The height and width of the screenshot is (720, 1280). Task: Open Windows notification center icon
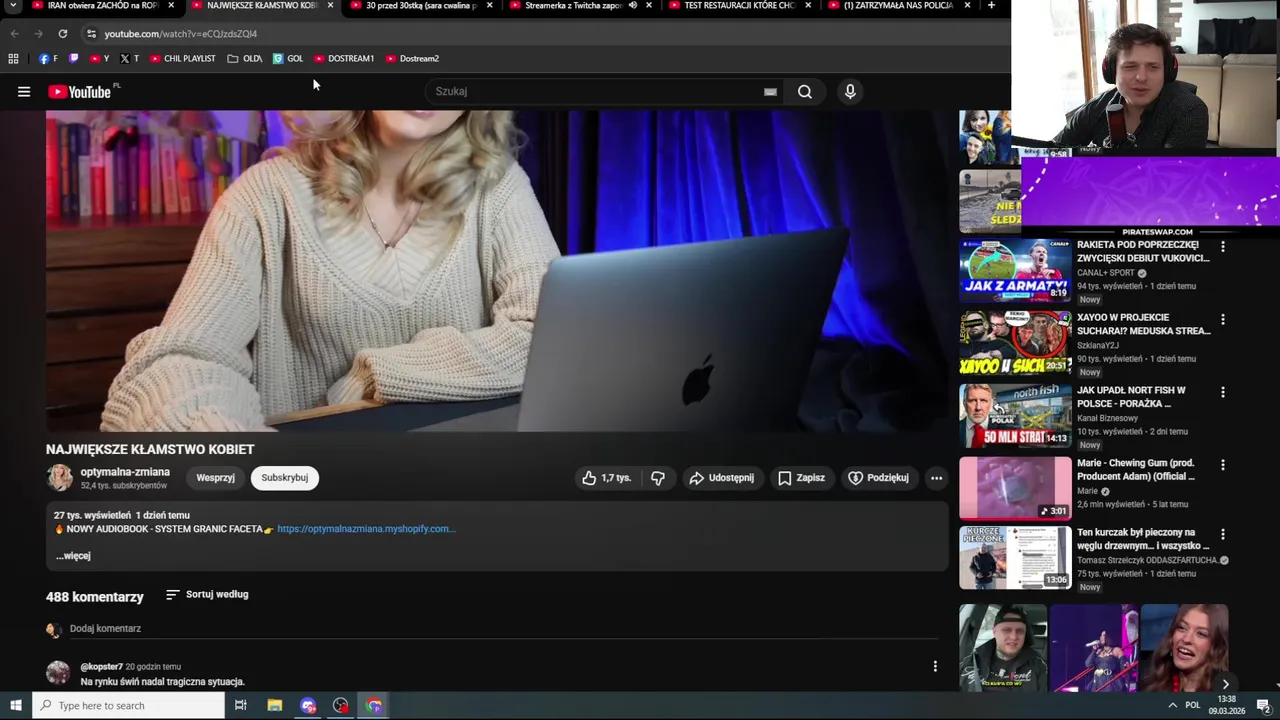point(1263,706)
